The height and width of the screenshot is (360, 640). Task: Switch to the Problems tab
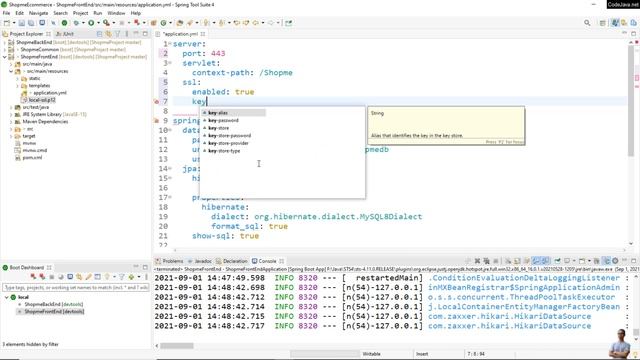click(169, 261)
